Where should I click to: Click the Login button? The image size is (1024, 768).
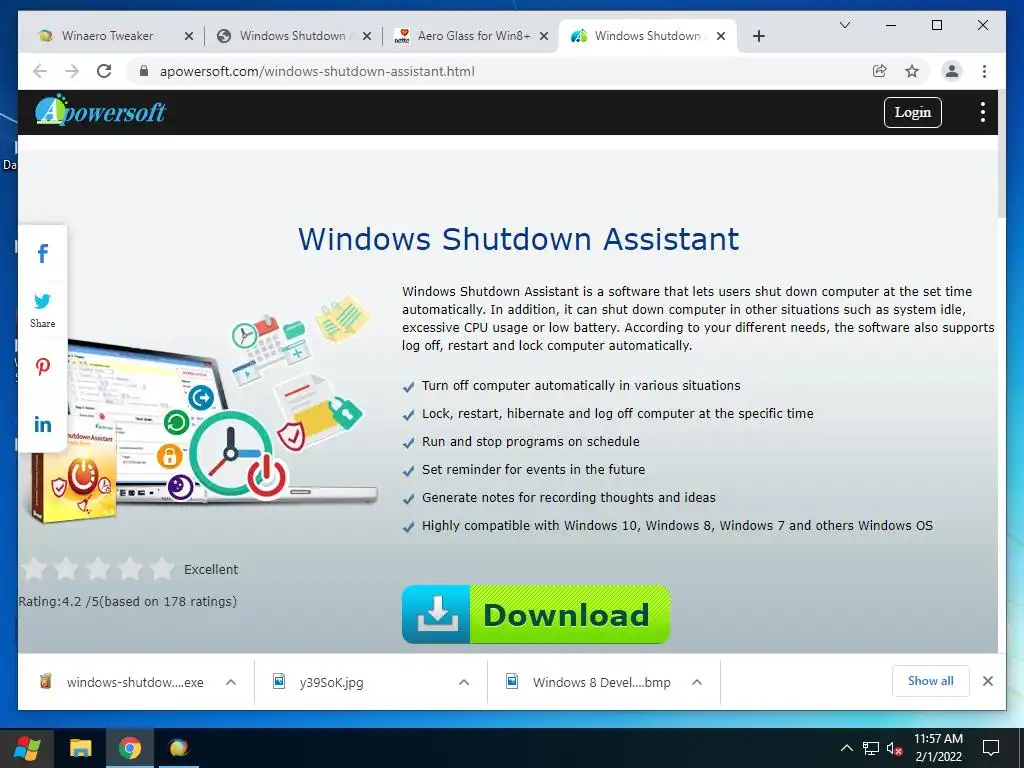(912, 112)
